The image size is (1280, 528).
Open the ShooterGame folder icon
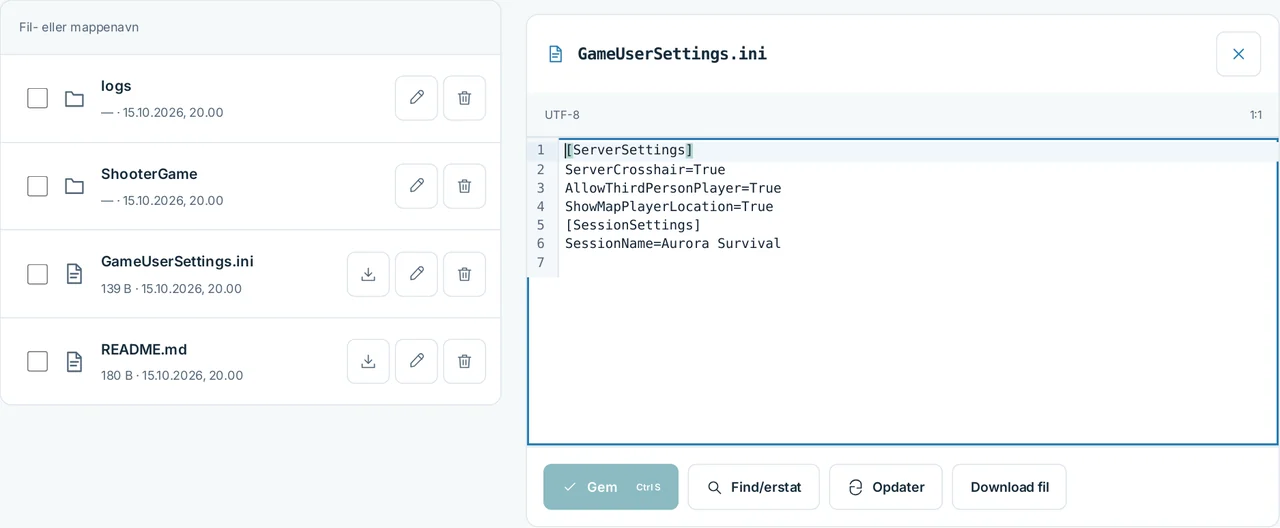tap(74, 186)
